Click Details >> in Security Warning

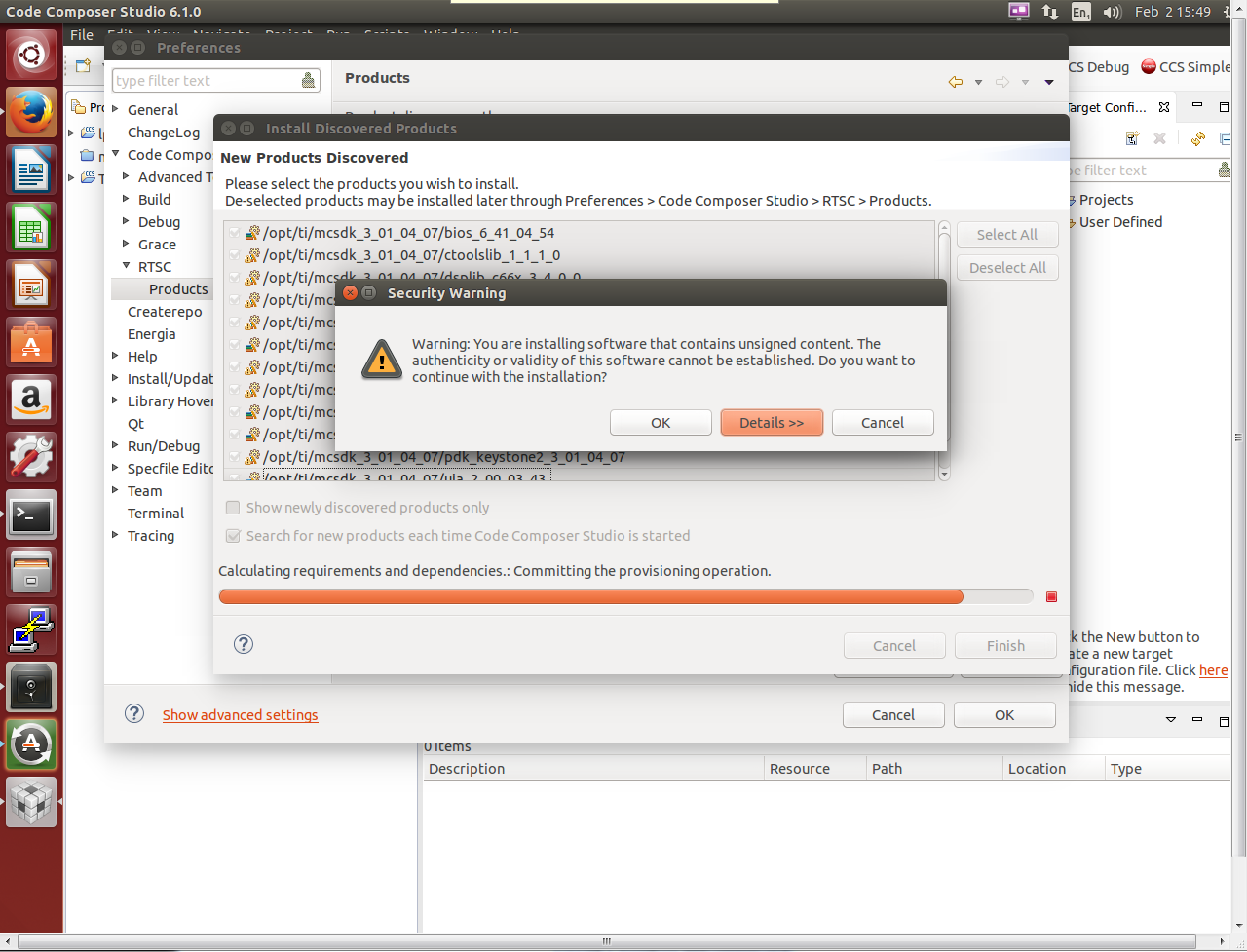click(772, 422)
